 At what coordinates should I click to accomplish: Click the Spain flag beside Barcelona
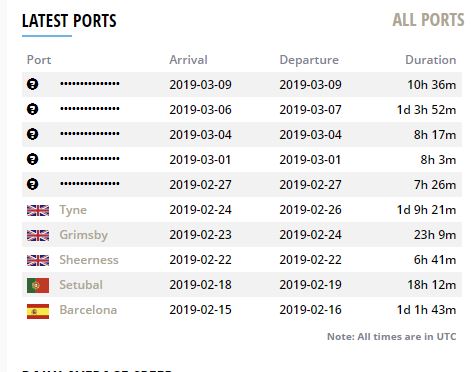point(38,311)
